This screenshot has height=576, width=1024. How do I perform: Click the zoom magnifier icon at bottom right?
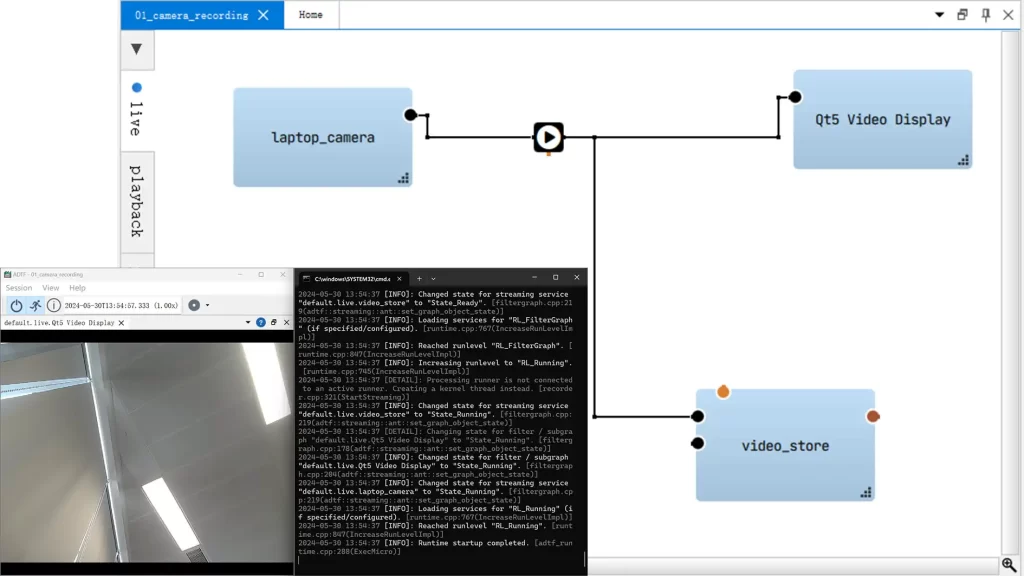click(x=1009, y=566)
